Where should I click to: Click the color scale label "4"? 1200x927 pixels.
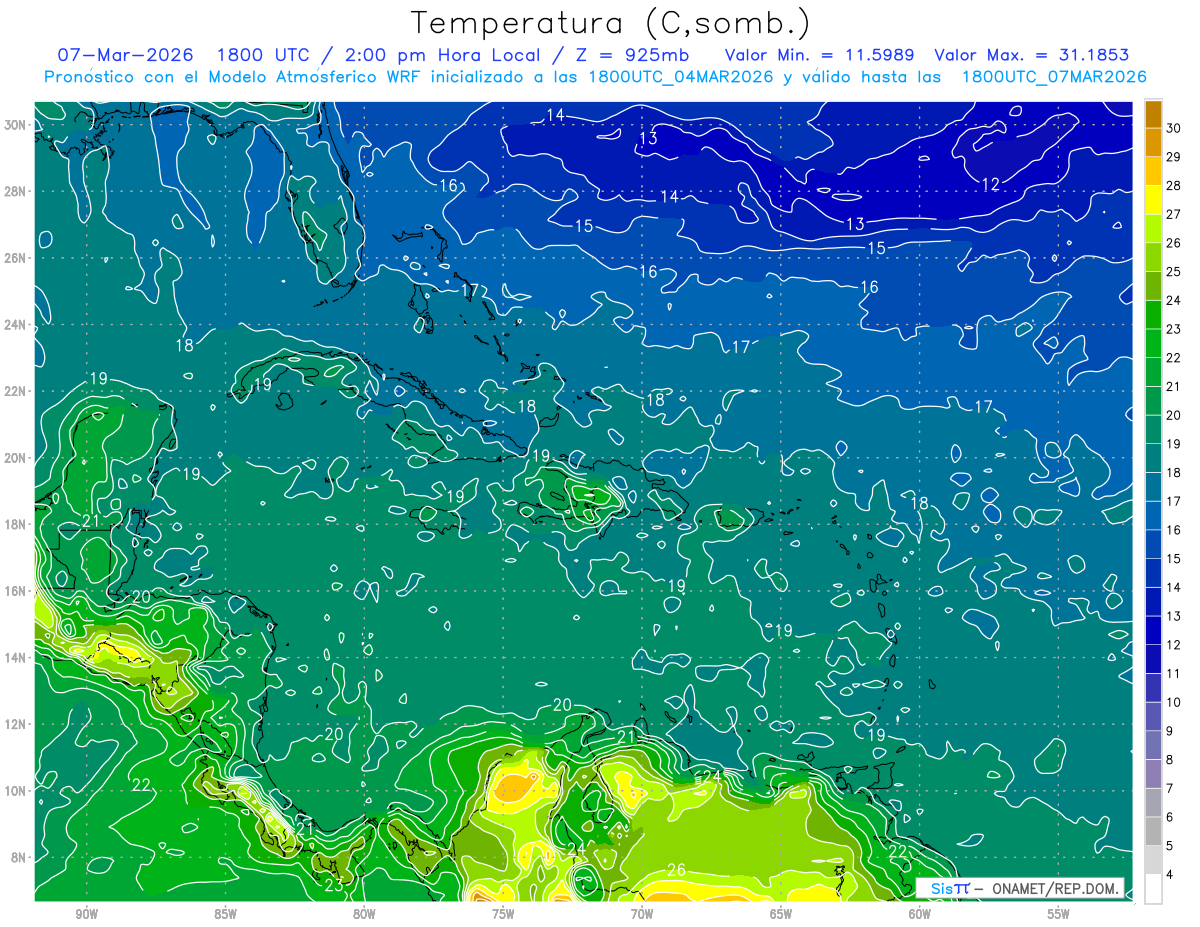(x=1171, y=874)
